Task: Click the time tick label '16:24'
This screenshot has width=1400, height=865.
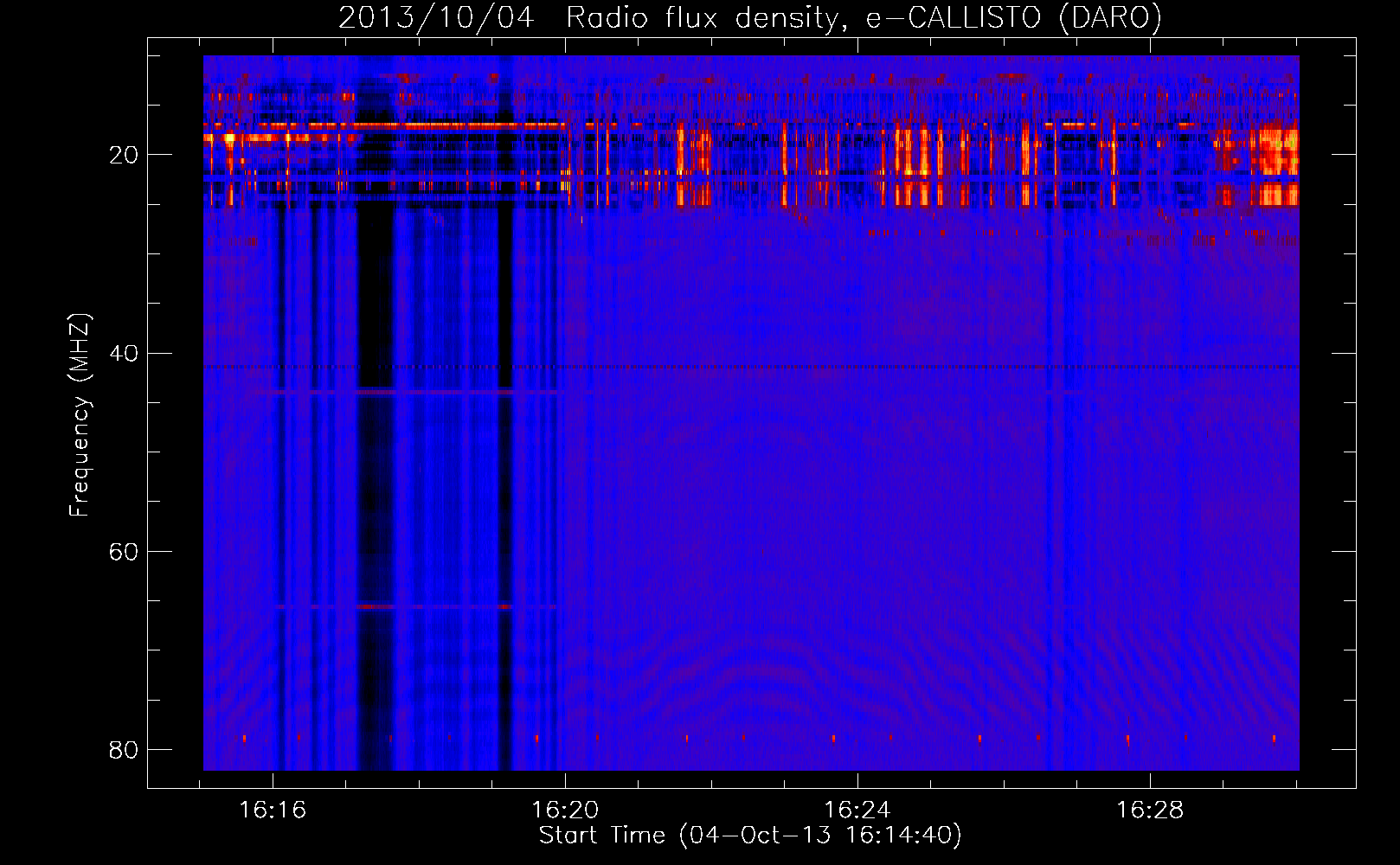Action: [x=857, y=811]
